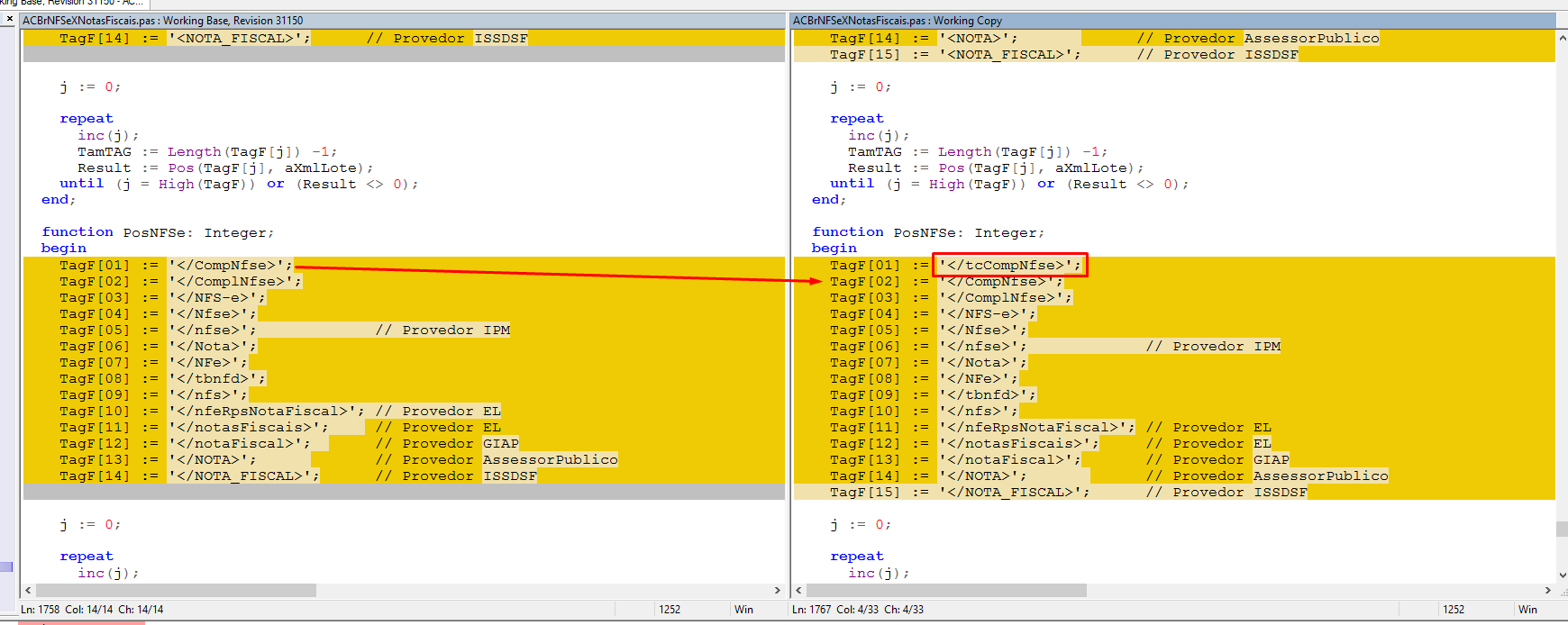Click the blue marker in the left locator bar
The height and width of the screenshot is (625, 1568).
(x=6, y=566)
